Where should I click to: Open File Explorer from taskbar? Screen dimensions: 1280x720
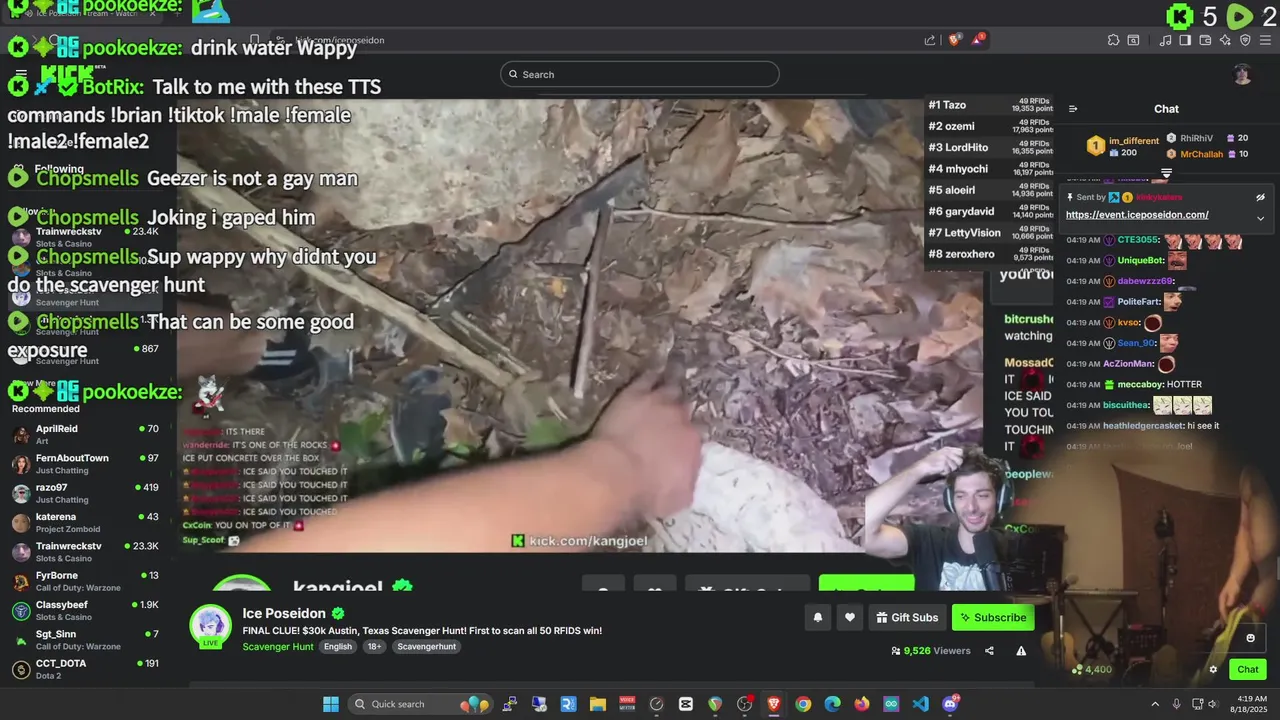[597, 704]
